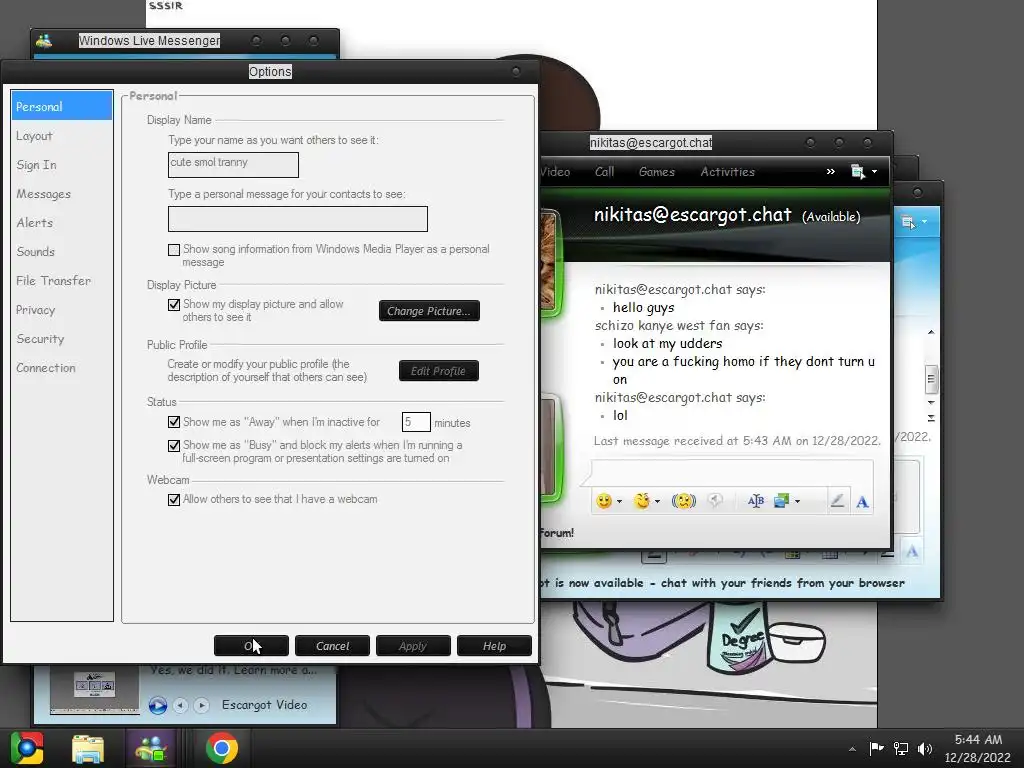Open text translation AB icon in chat
Viewport: 1024px width, 768px height.
(756, 501)
